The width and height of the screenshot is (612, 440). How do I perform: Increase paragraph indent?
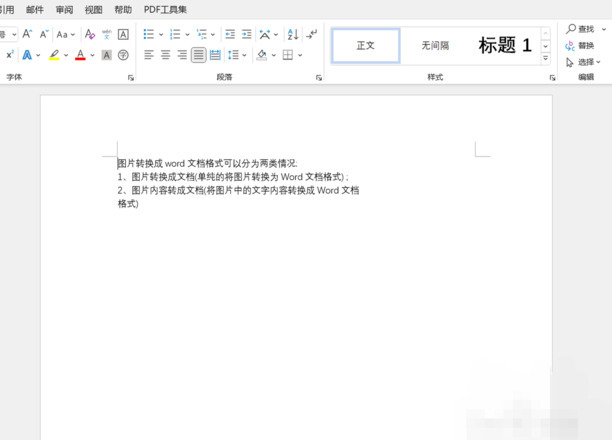click(247, 34)
